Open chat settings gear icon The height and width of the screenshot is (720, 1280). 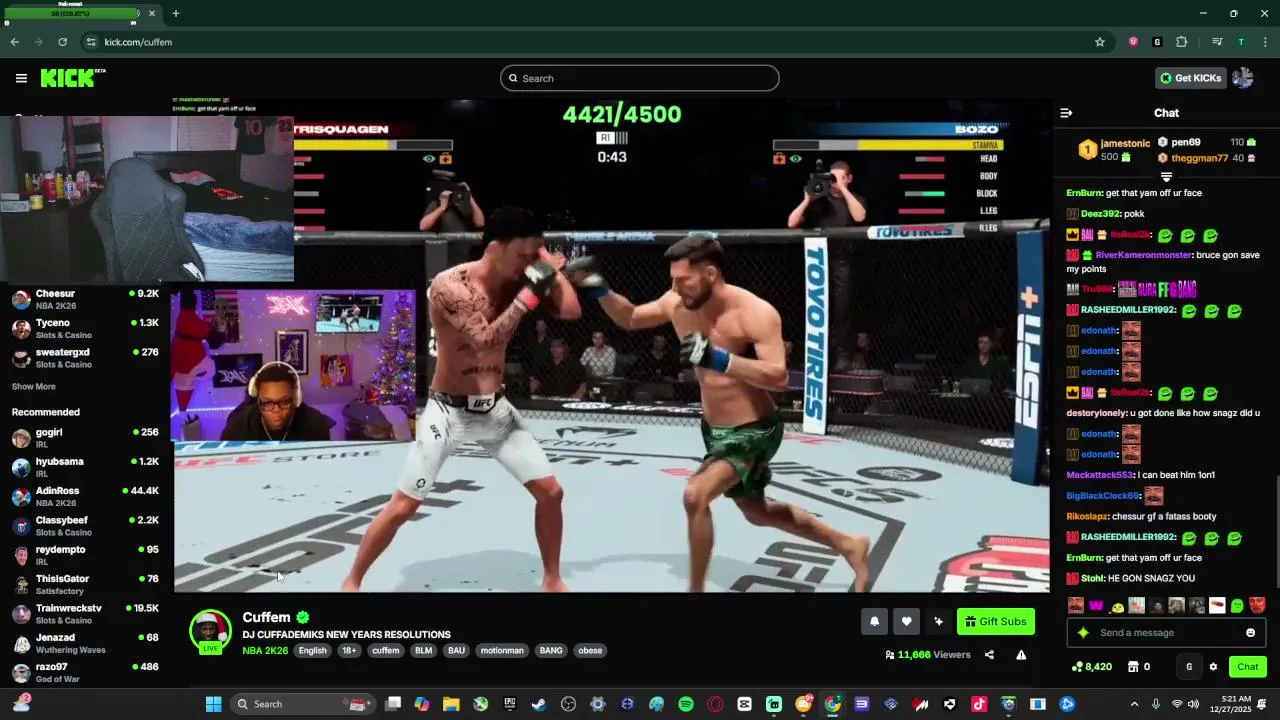pyautogui.click(x=1213, y=667)
